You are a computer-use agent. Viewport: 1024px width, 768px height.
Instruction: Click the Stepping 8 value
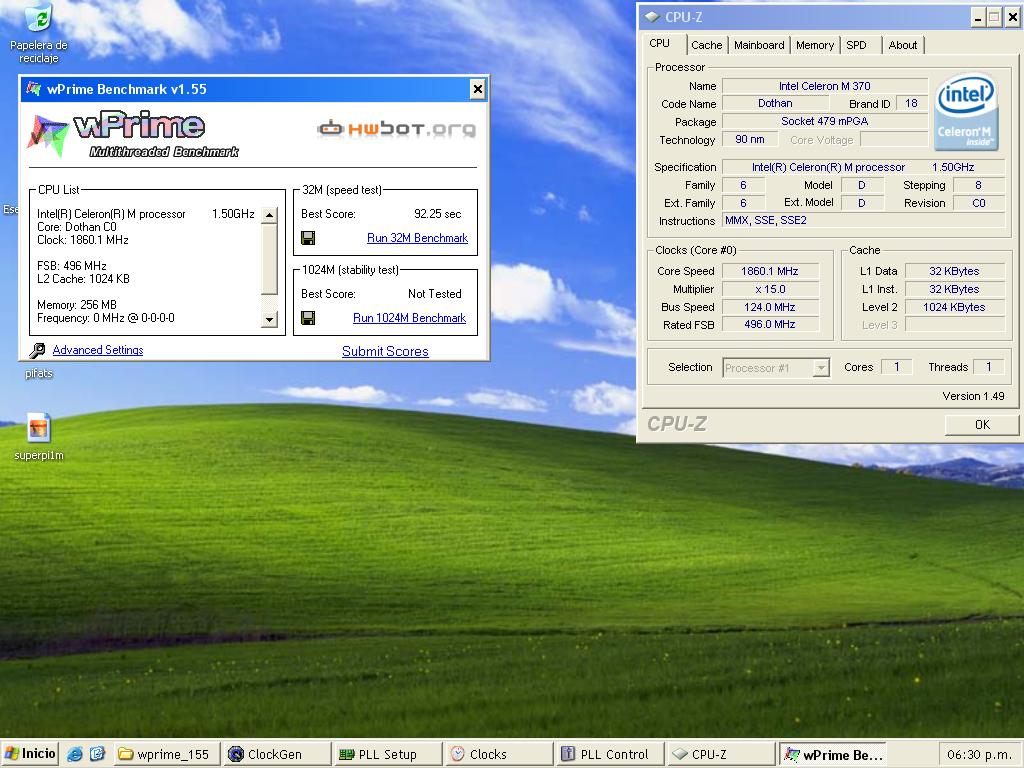pyautogui.click(x=978, y=185)
